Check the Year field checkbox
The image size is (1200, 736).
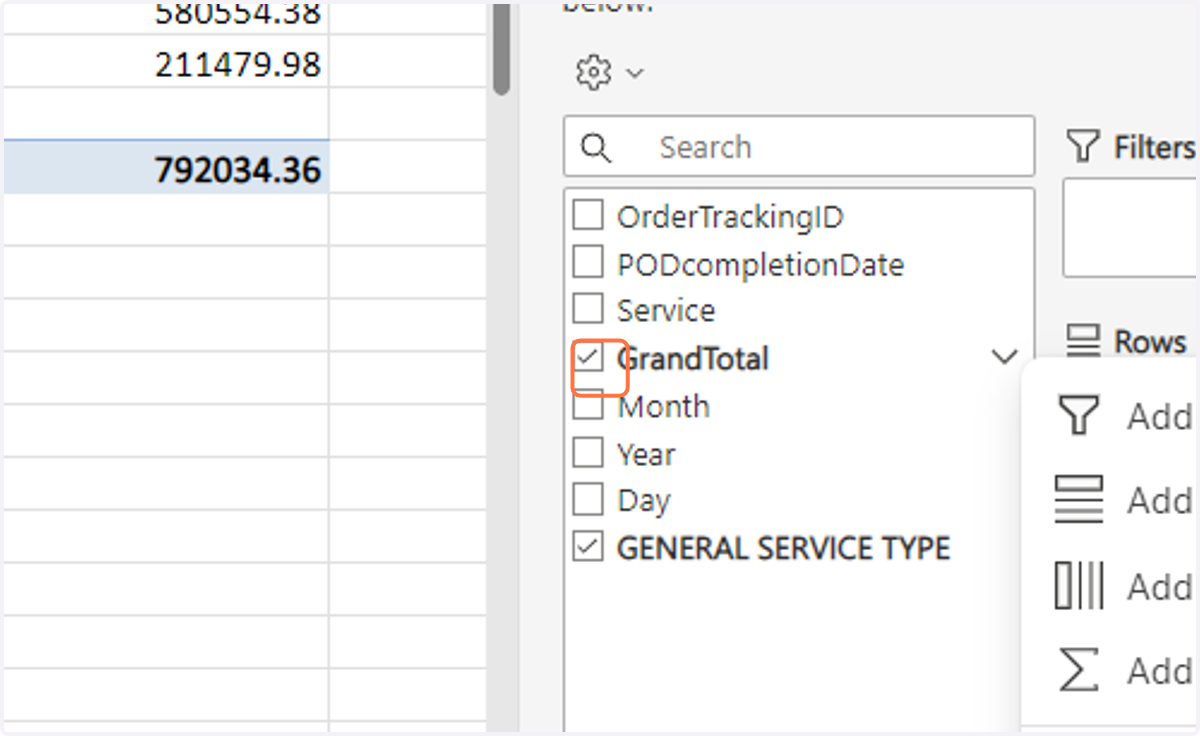tap(588, 453)
